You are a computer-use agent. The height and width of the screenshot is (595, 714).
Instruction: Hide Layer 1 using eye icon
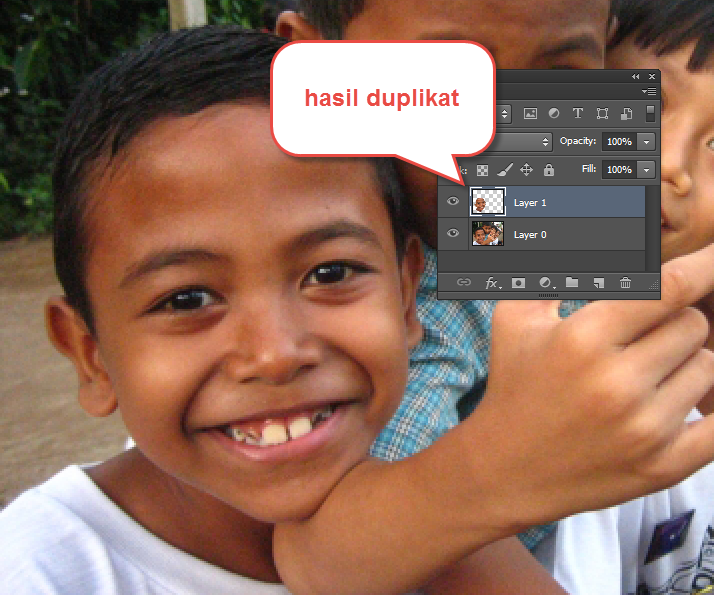pos(453,201)
